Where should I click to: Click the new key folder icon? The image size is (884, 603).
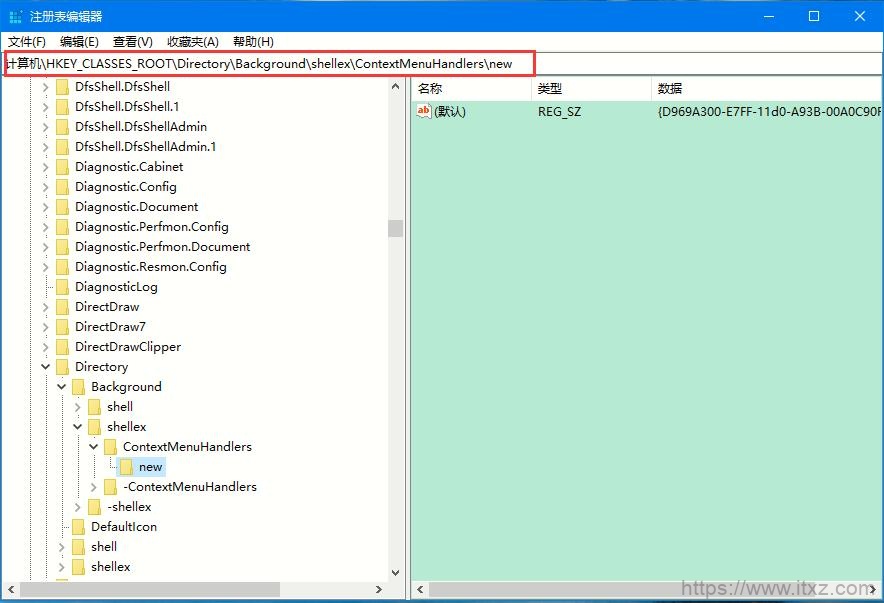click(126, 467)
